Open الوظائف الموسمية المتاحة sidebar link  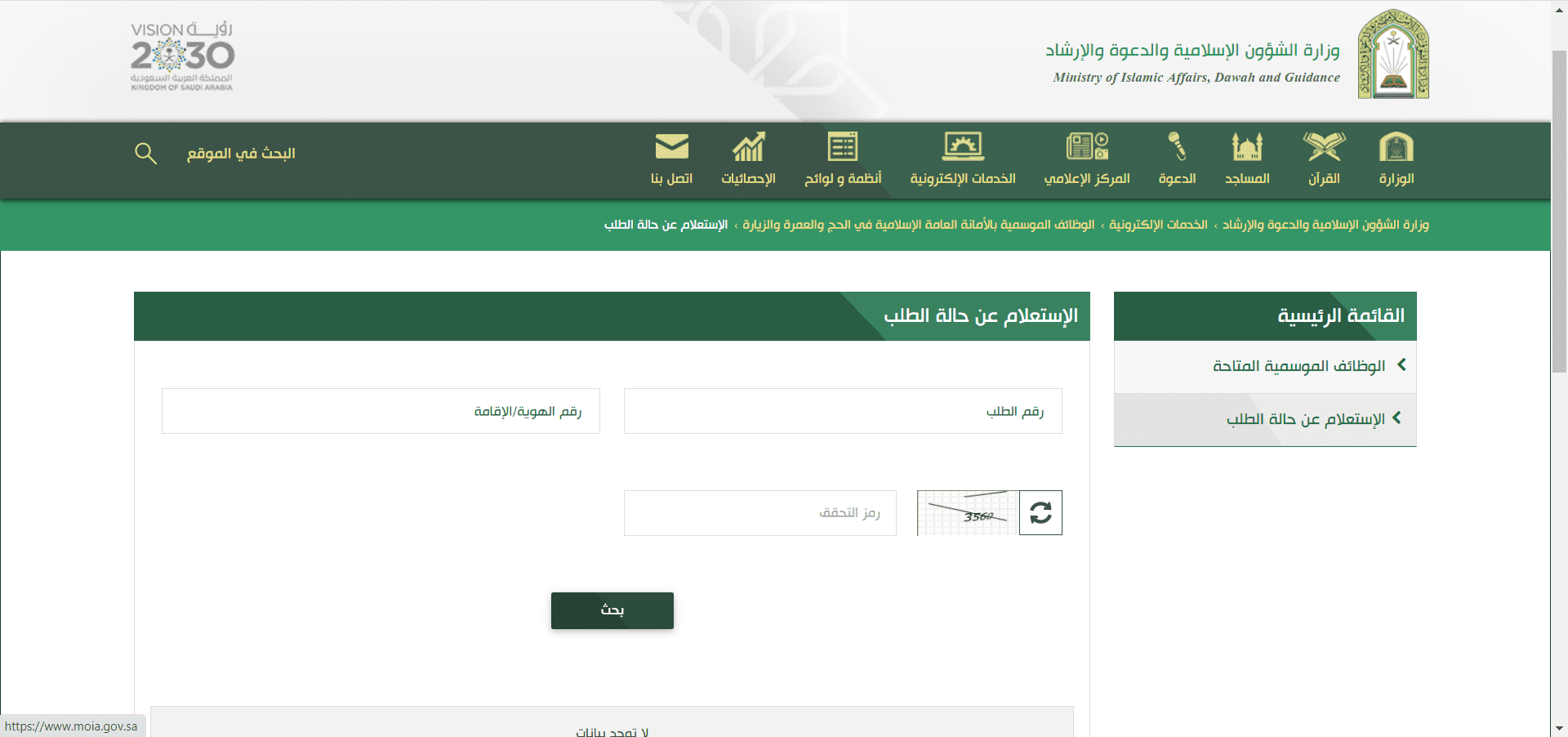tap(1298, 366)
